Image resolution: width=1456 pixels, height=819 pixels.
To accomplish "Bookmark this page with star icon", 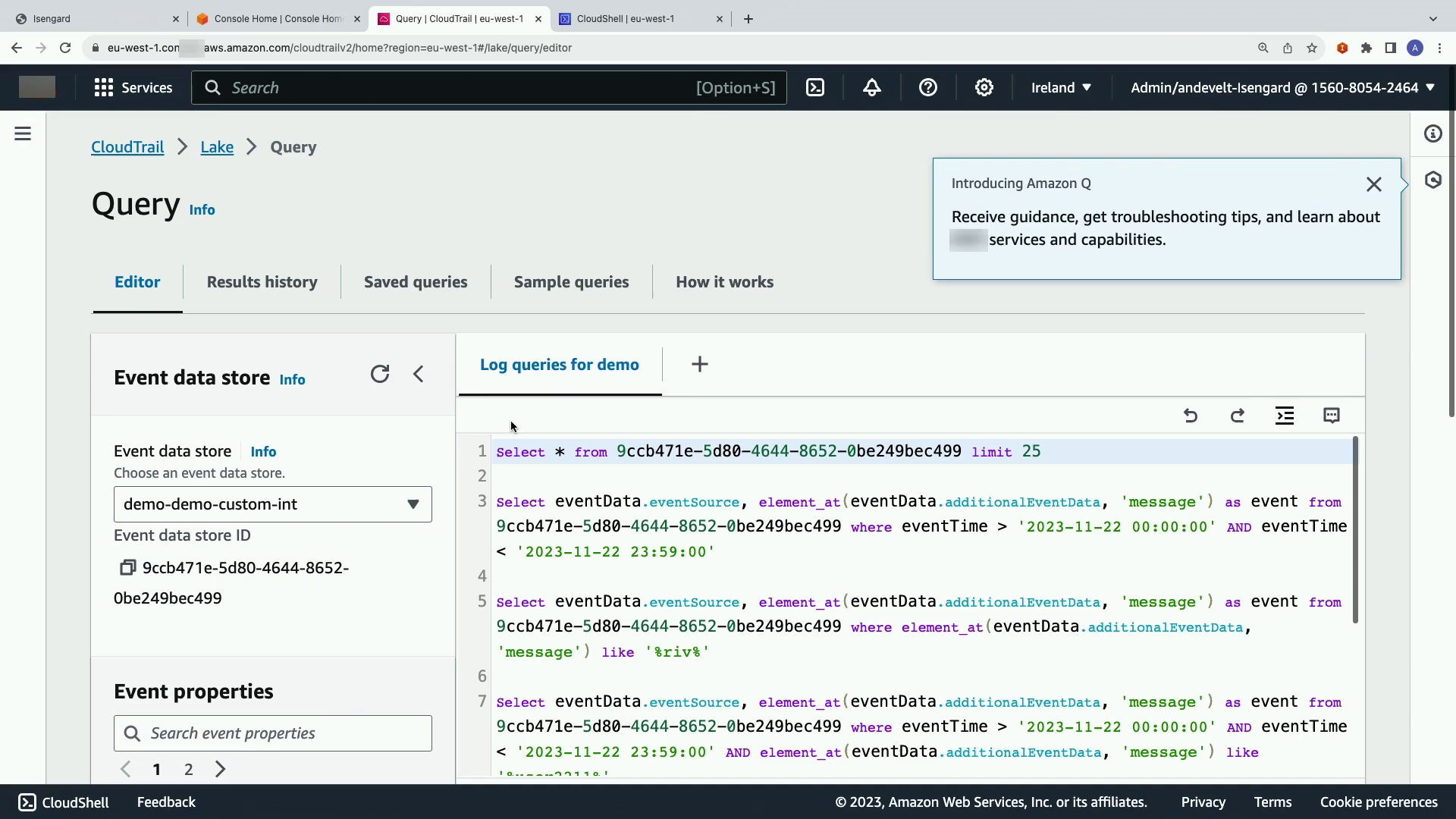I will point(1312,48).
